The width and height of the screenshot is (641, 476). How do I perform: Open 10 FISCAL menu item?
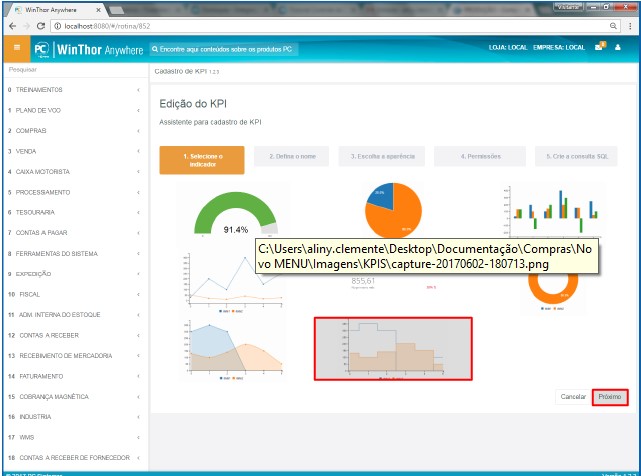tap(75, 294)
